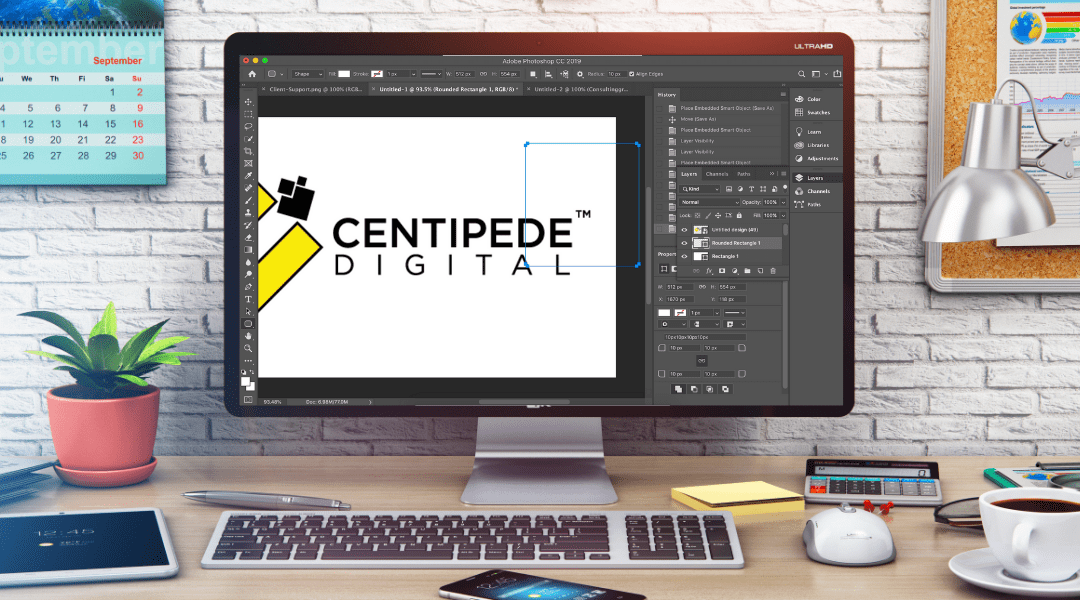This screenshot has height=600, width=1080.
Task: Select the Hand tool
Action: click(x=248, y=336)
